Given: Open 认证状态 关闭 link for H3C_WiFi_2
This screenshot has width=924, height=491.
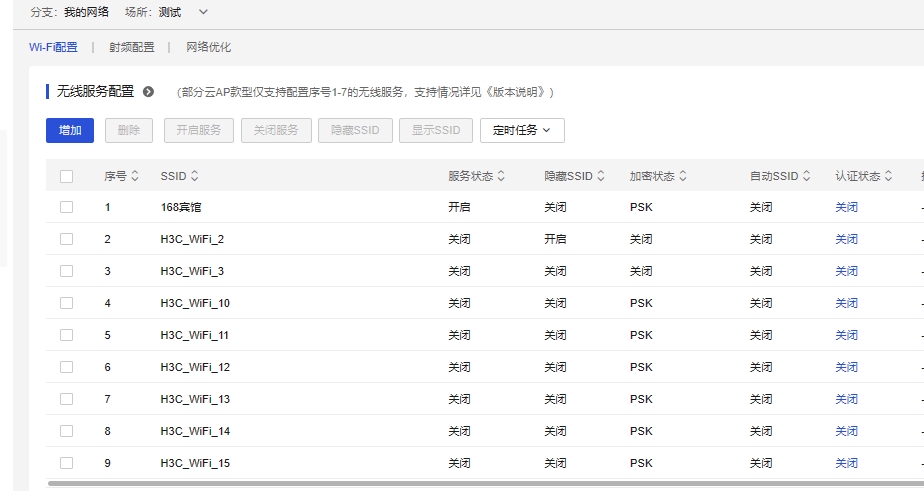Looking at the screenshot, I should coord(846,239).
